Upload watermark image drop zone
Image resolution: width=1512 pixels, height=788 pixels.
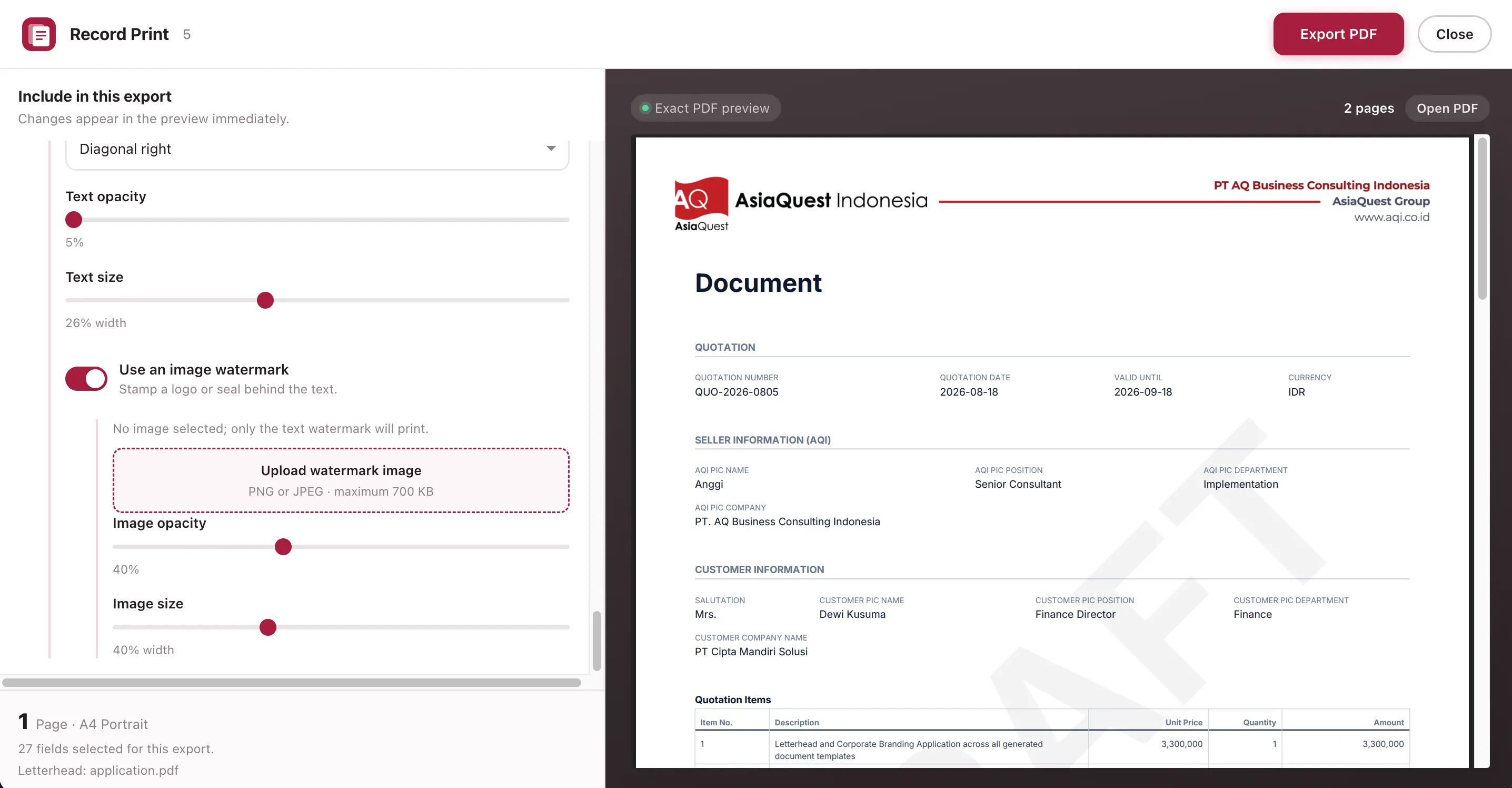click(341, 480)
